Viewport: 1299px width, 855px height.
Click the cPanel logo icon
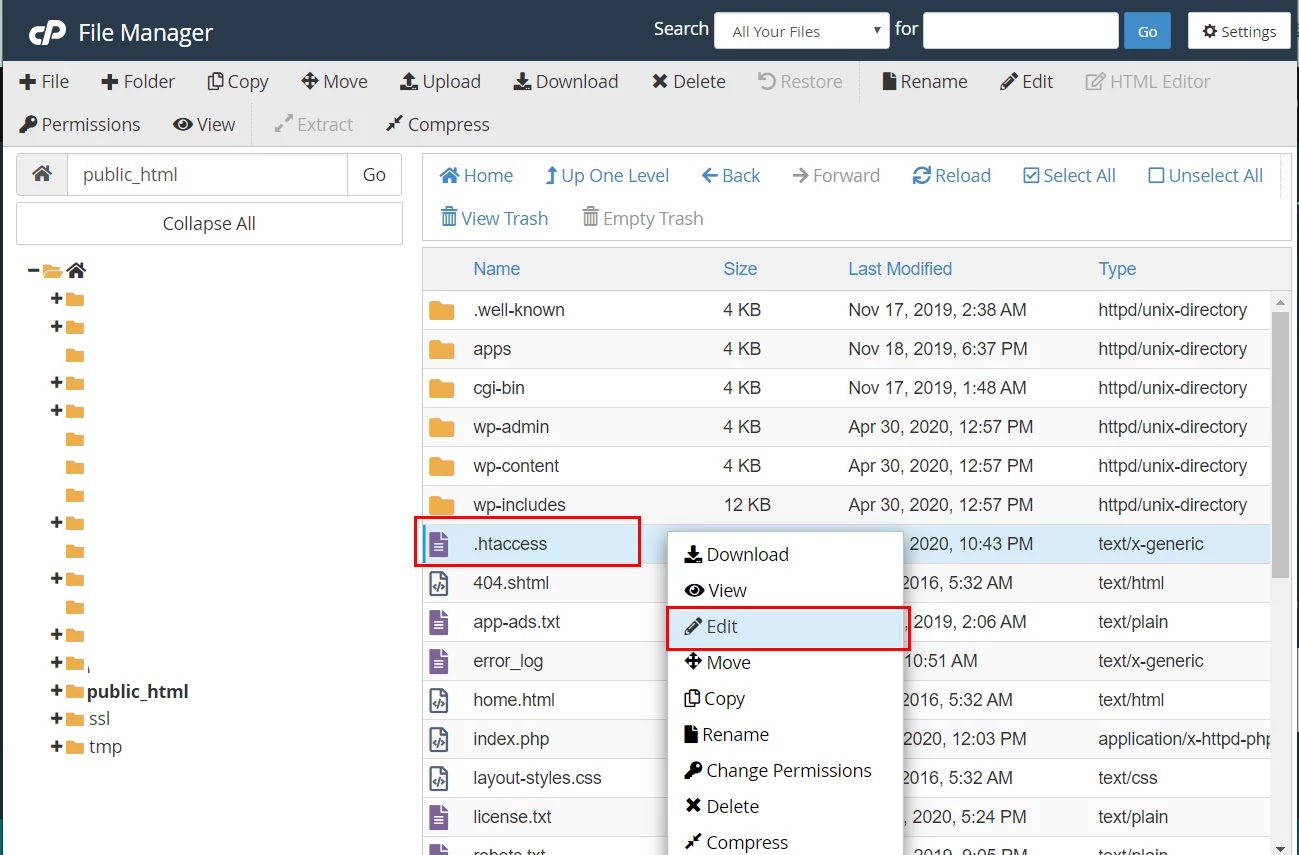pos(47,33)
